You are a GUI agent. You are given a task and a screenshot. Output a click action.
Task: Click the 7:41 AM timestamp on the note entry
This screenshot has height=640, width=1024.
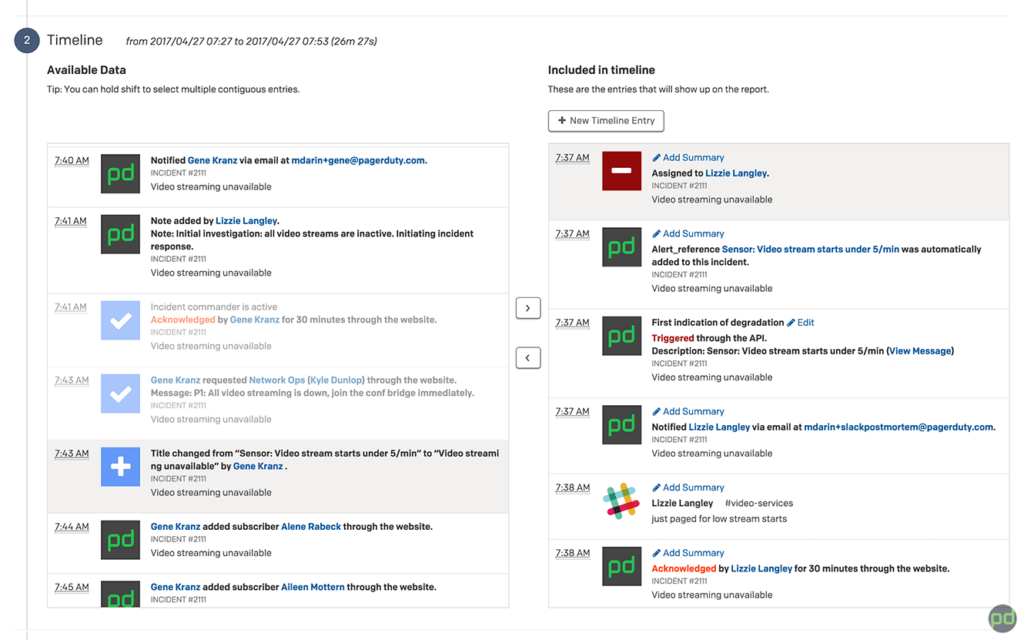(71, 221)
